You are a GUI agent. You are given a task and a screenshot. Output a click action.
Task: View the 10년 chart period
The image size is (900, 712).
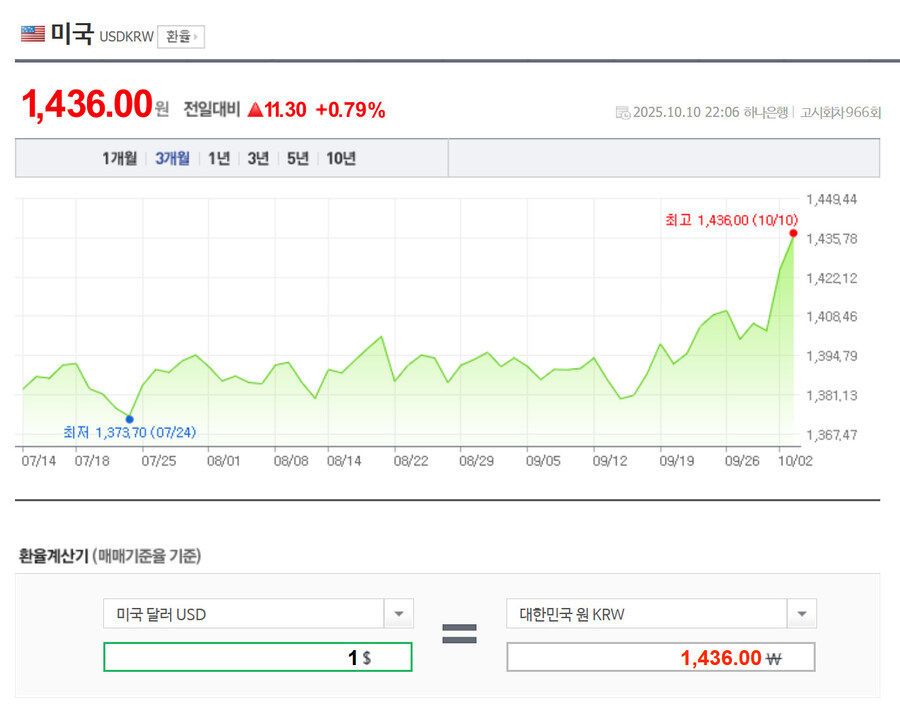[x=341, y=158]
